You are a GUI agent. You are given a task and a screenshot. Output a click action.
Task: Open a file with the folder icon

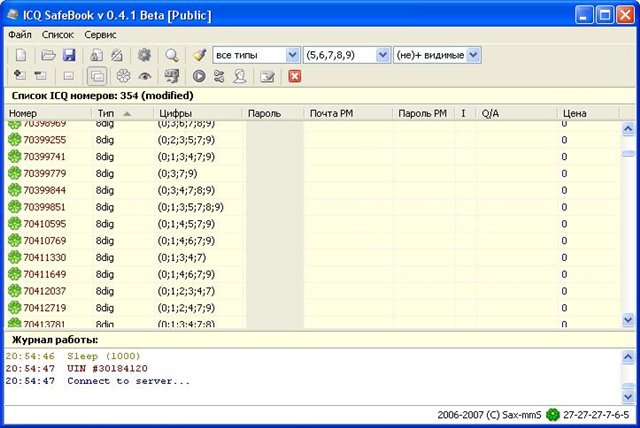(48, 55)
